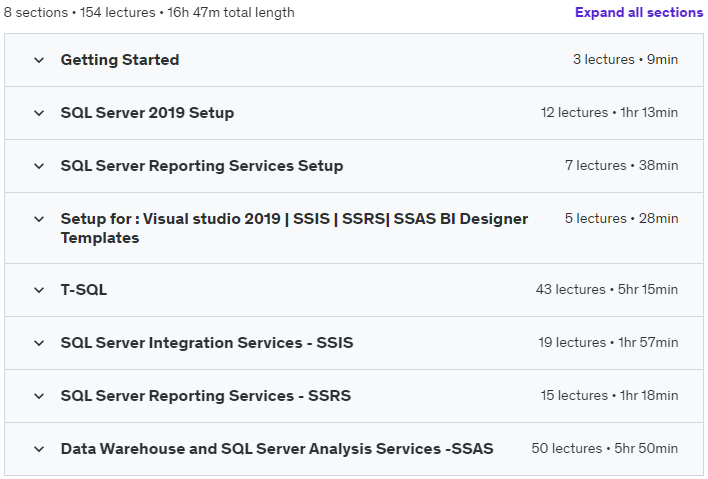The image size is (708, 479).
Task: Expand the SQL Server 2019 Setup chevron
Action: point(39,113)
